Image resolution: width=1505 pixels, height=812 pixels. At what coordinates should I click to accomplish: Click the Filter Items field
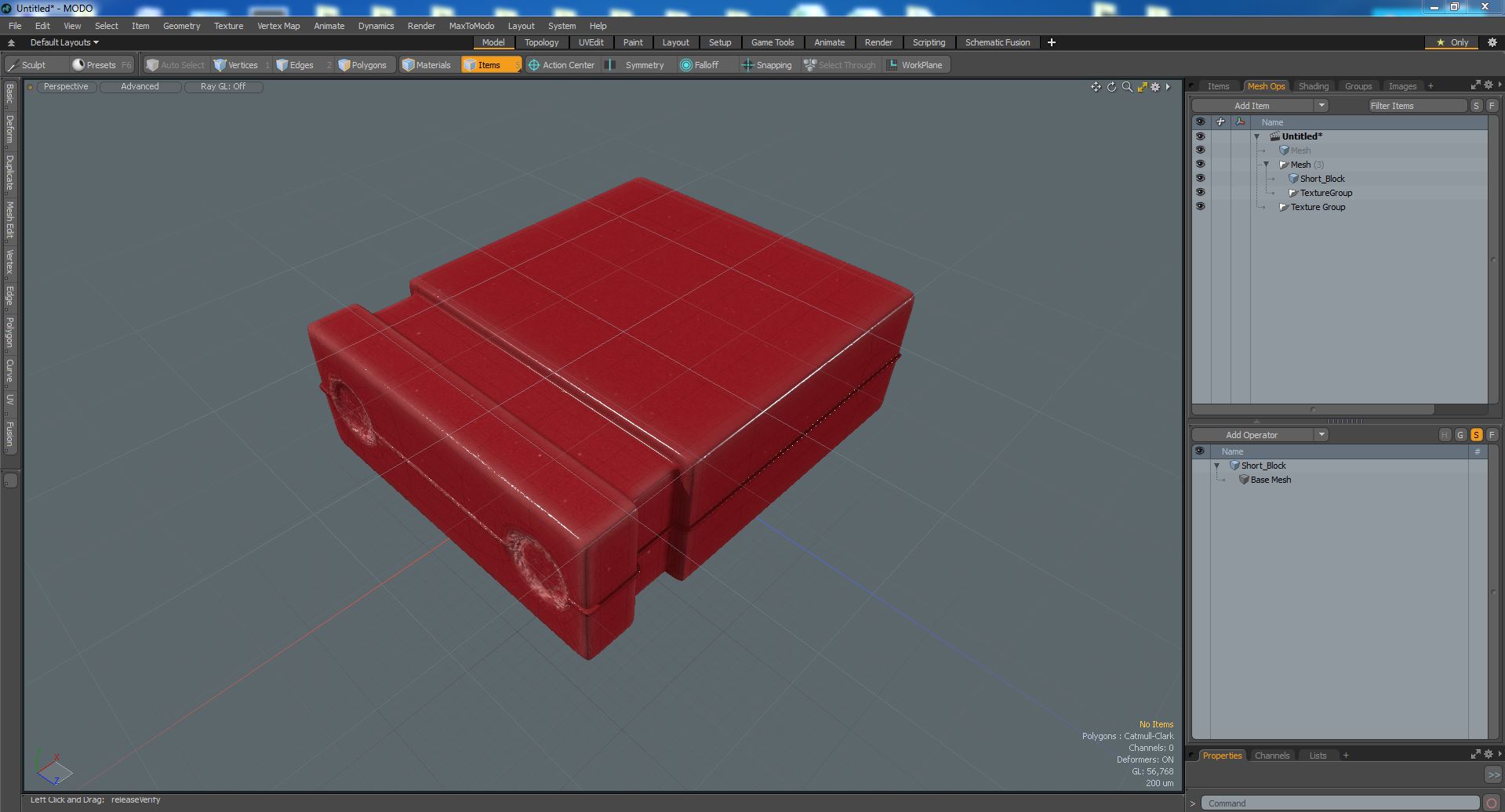1417,106
